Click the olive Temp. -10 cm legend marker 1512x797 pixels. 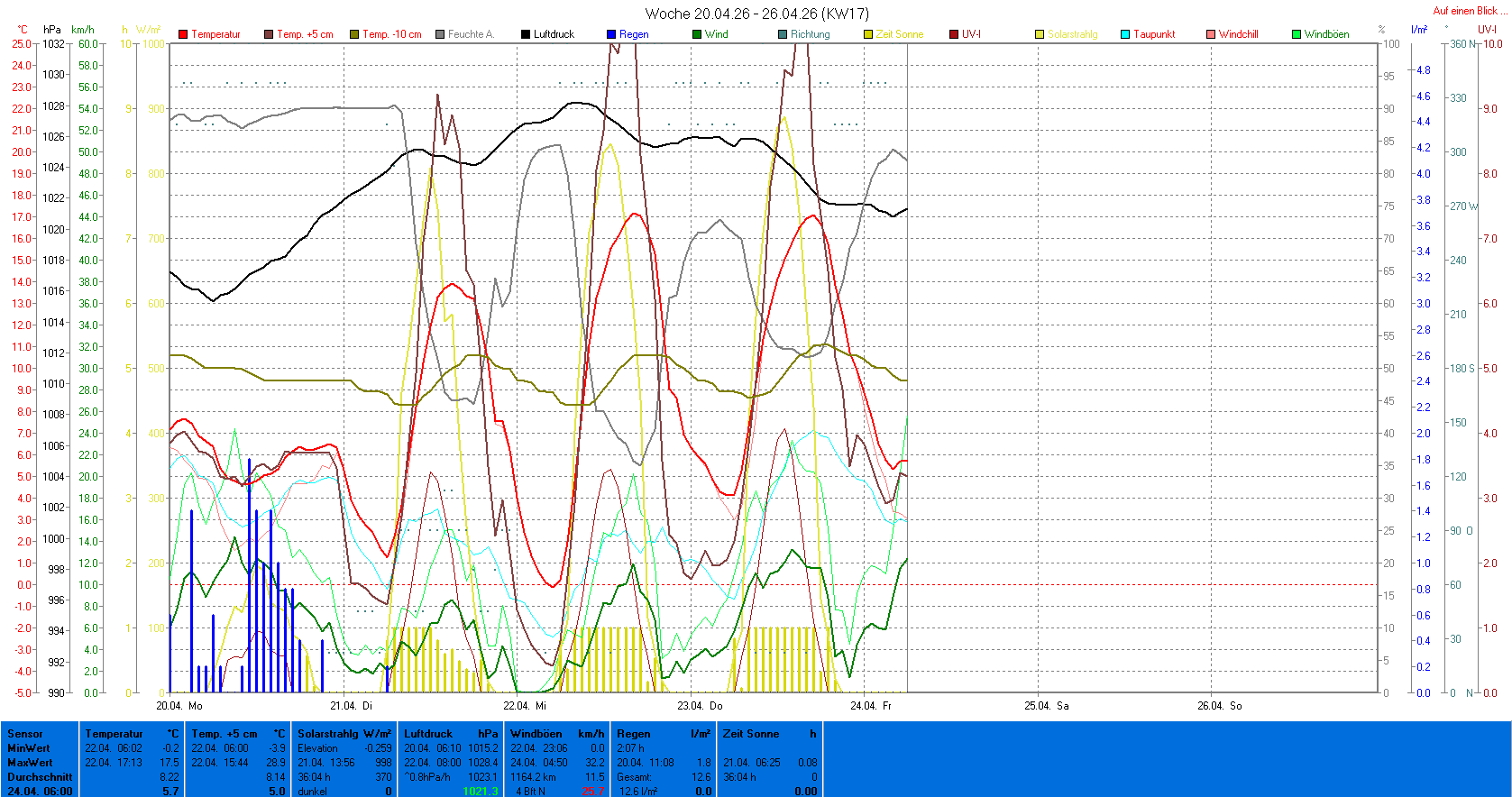tap(354, 34)
